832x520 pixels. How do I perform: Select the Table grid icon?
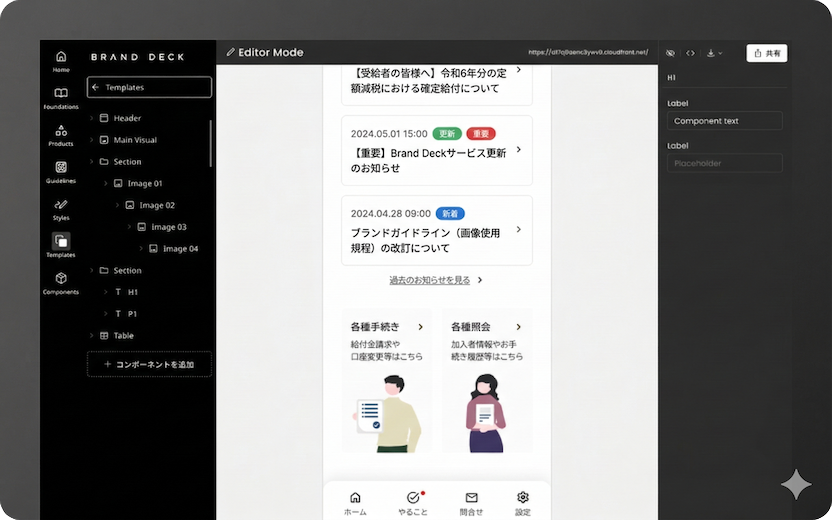pos(104,335)
